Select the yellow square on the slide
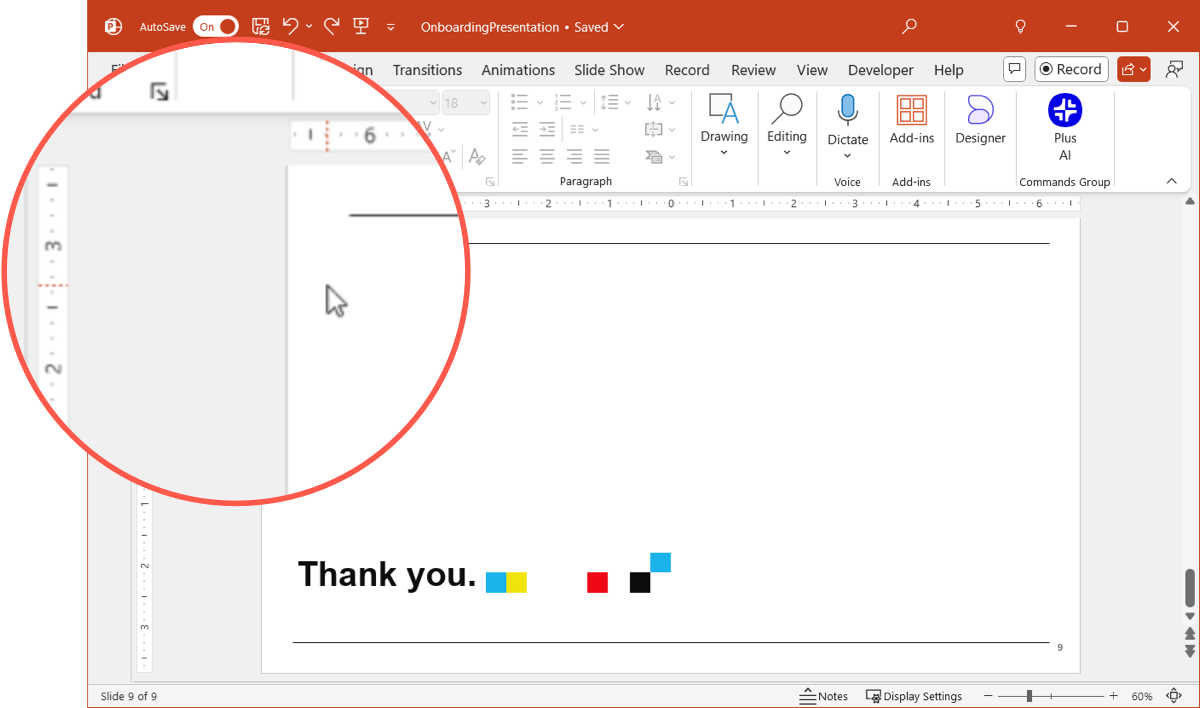The image size is (1200, 708). click(516, 582)
